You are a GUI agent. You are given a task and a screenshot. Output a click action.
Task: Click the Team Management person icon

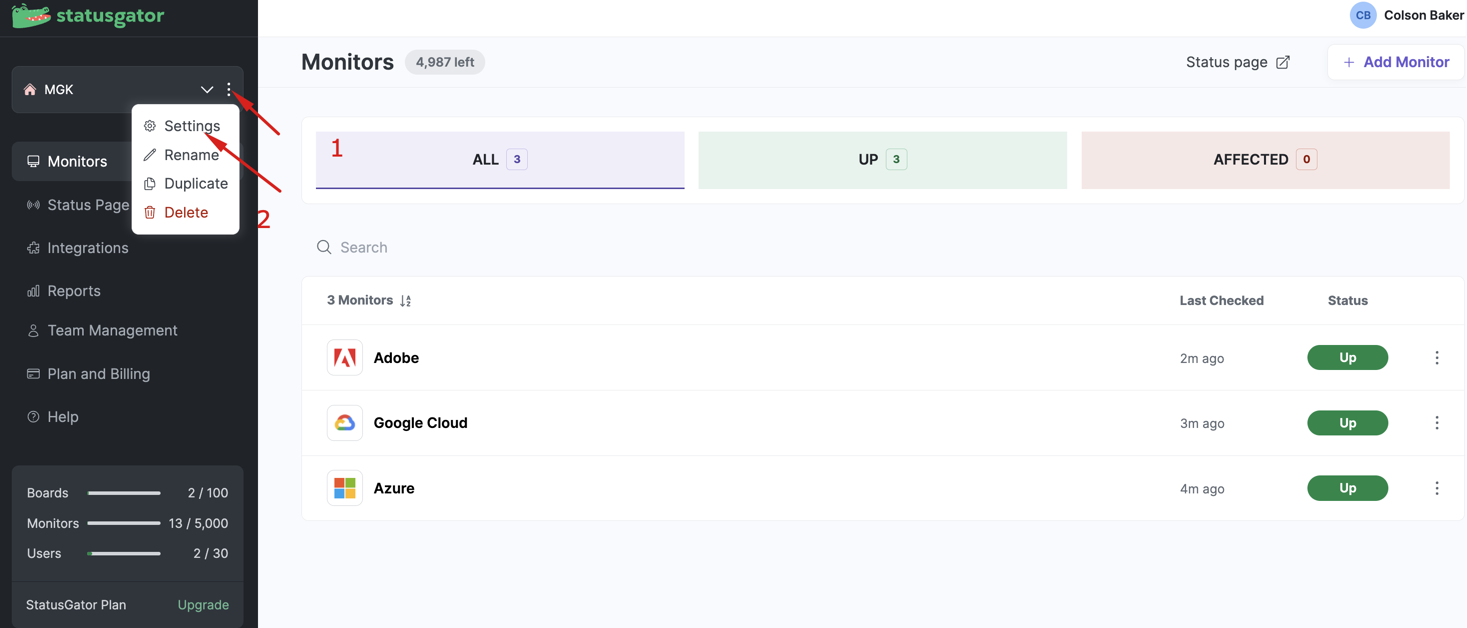33,330
